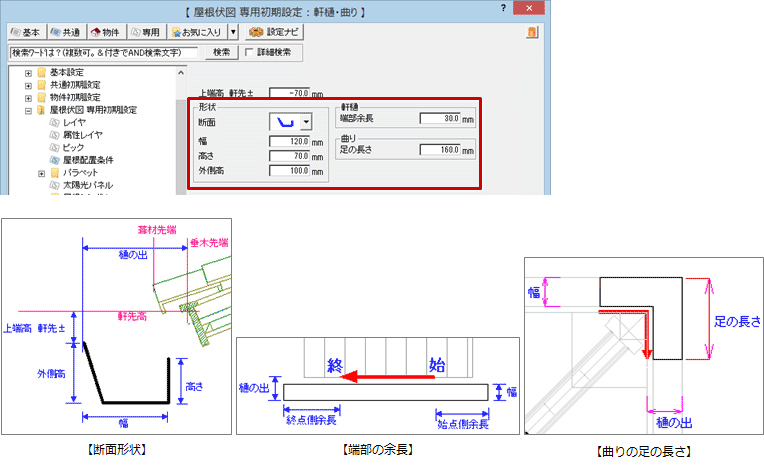
Task: Click the 物件初期設定 folder icon
Action: [42, 97]
